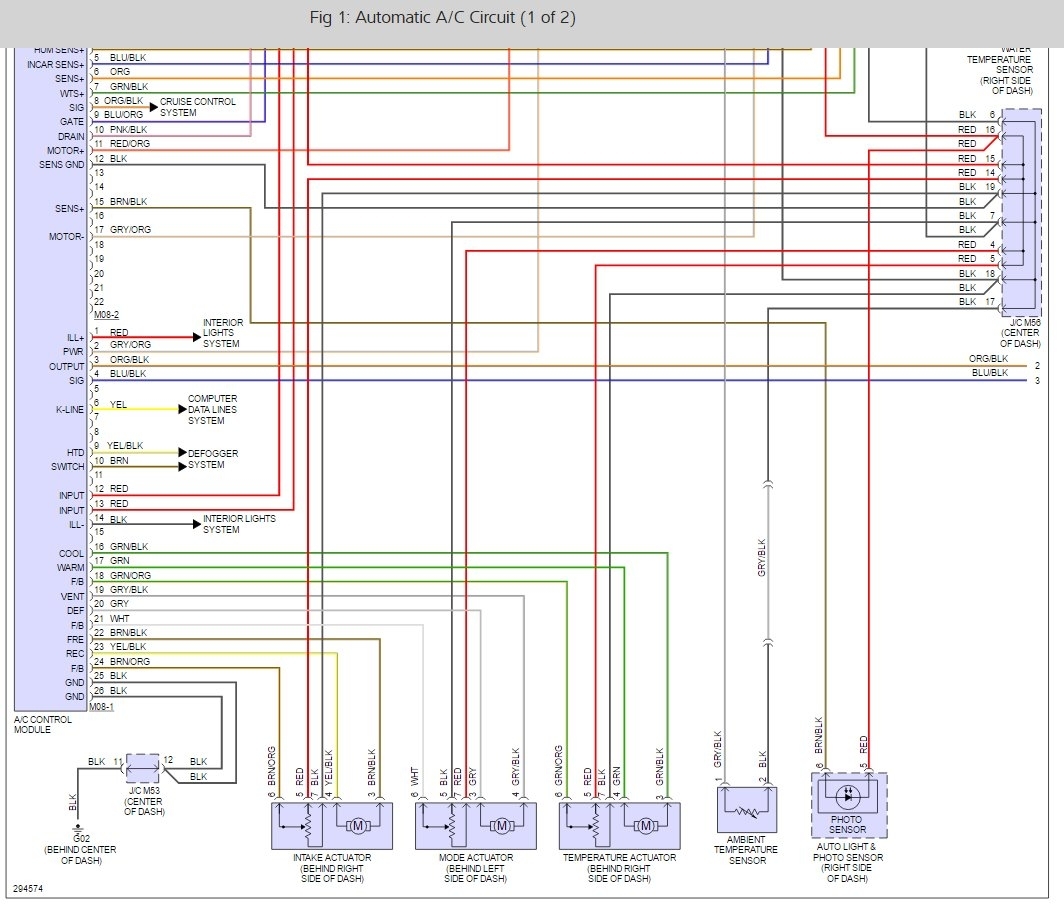Click the figure title Automatic A/C Circuit

click(x=442, y=18)
